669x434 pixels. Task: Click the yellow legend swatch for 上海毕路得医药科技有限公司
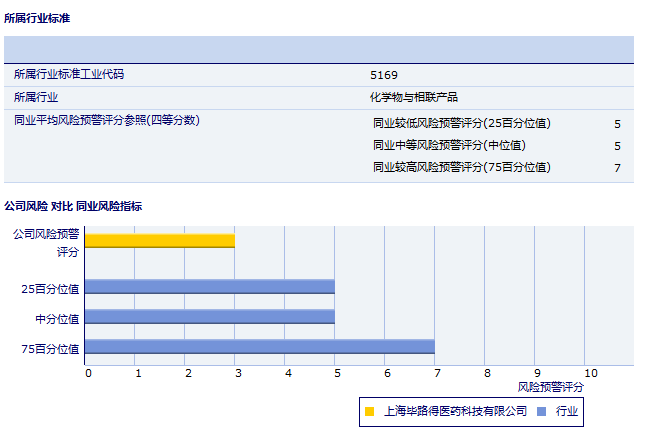[x=370, y=411]
